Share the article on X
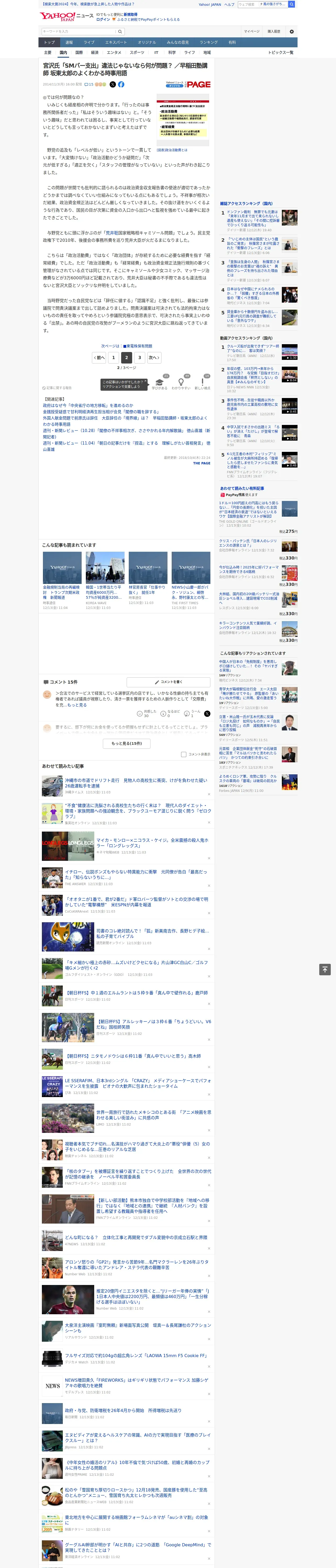 pos(112,85)
